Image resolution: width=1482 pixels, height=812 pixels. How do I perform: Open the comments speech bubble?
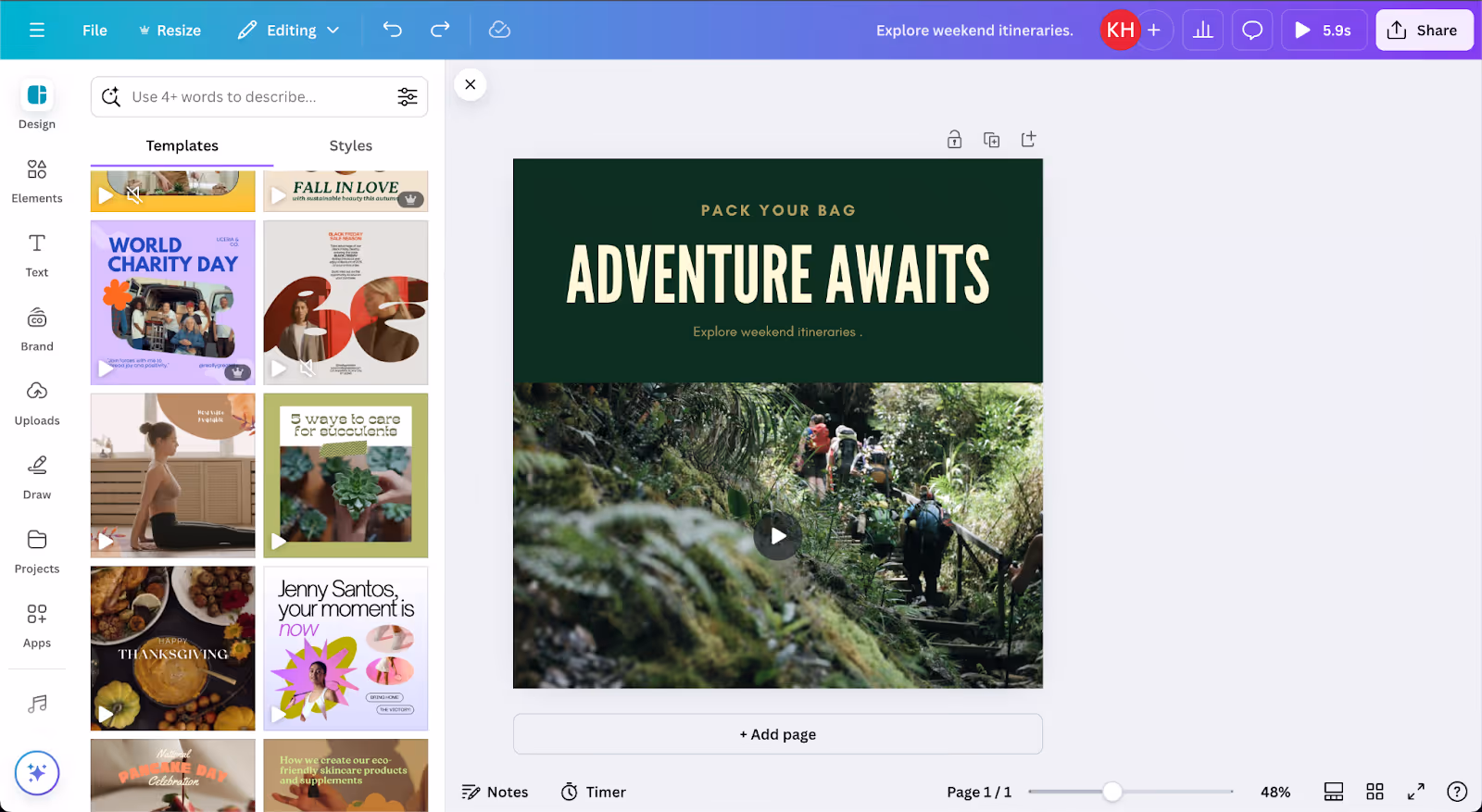pos(1252,30)
